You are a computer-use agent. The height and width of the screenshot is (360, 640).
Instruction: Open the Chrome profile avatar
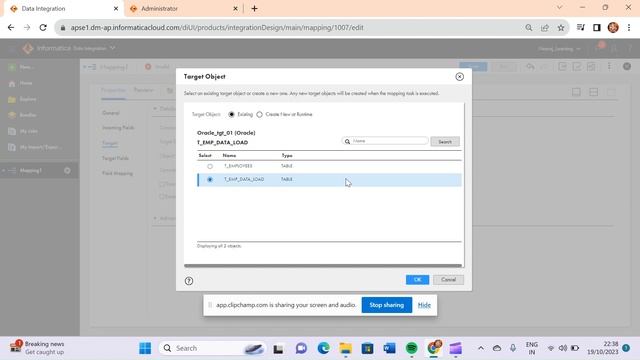pos(613,27)
